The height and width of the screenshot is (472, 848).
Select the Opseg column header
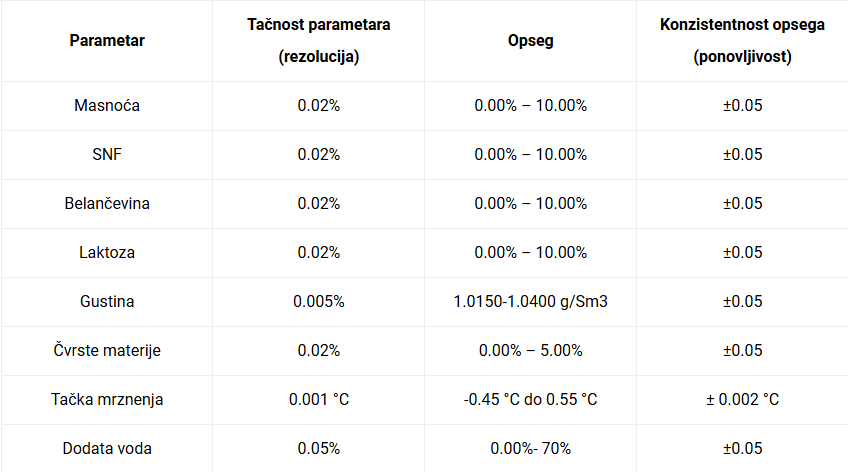pyautogui.click(x=530, y=41)
